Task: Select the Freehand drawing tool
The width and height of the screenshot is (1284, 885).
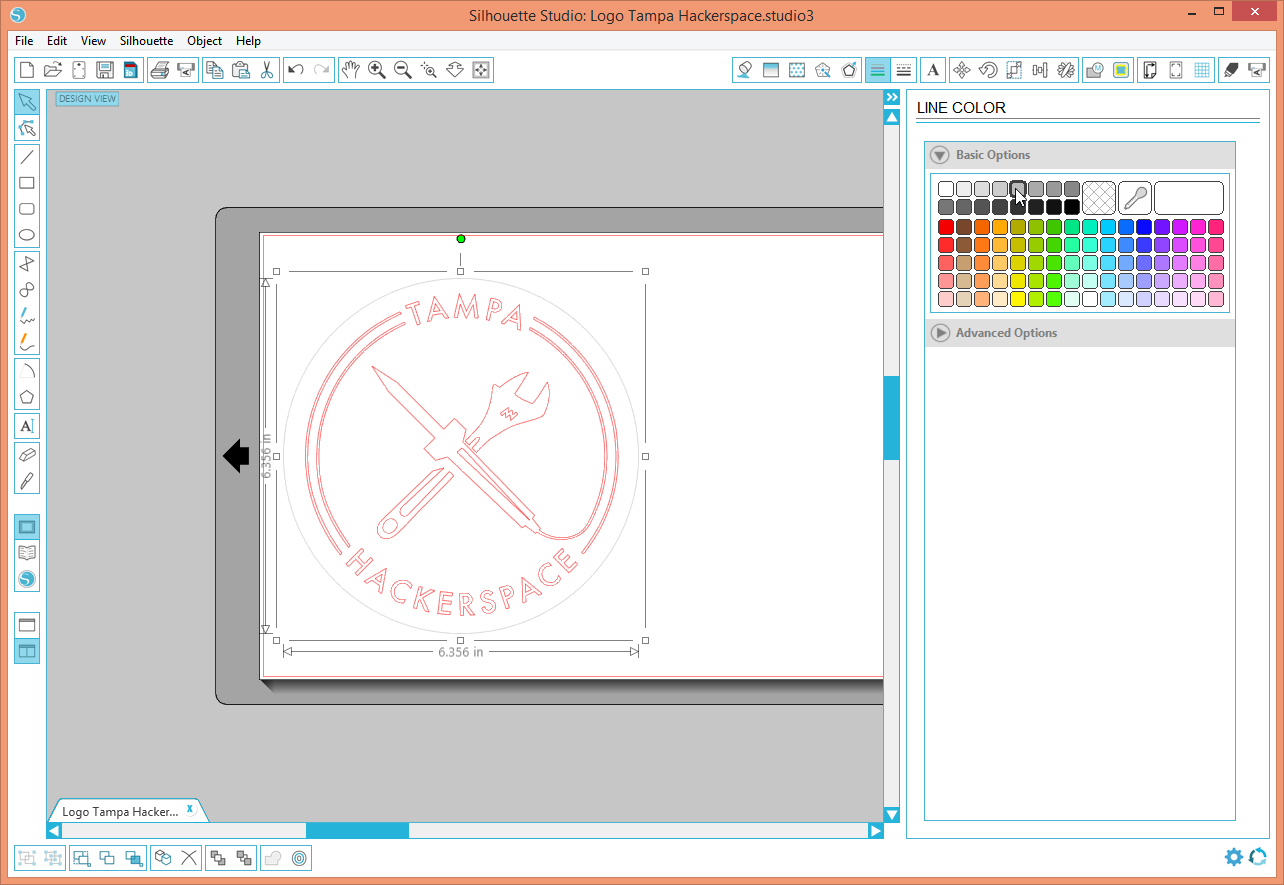Action: (x=27, y=315)
